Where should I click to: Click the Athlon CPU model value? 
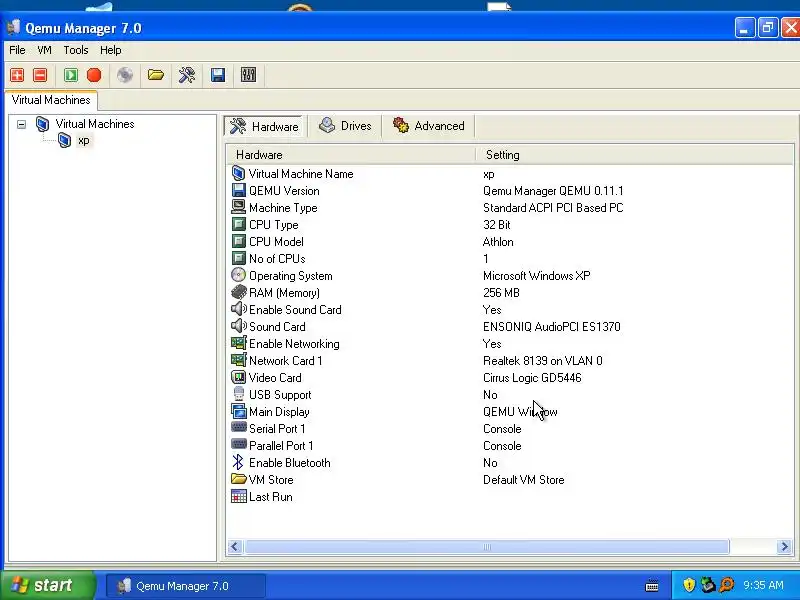(x=498, y=242)
